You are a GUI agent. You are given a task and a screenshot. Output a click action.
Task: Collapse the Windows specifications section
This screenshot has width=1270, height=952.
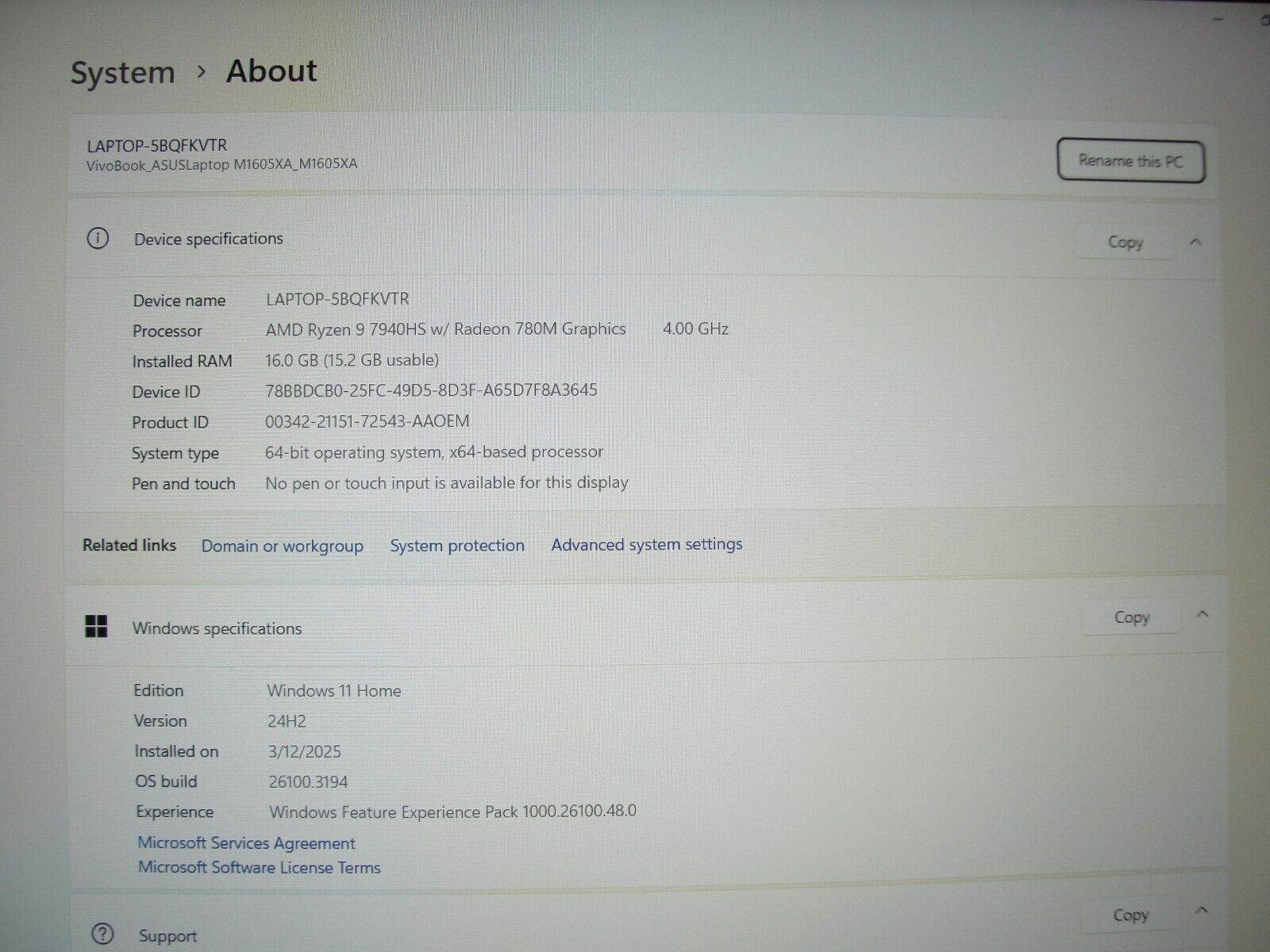pyautogui.click(x=1203, y=615)
